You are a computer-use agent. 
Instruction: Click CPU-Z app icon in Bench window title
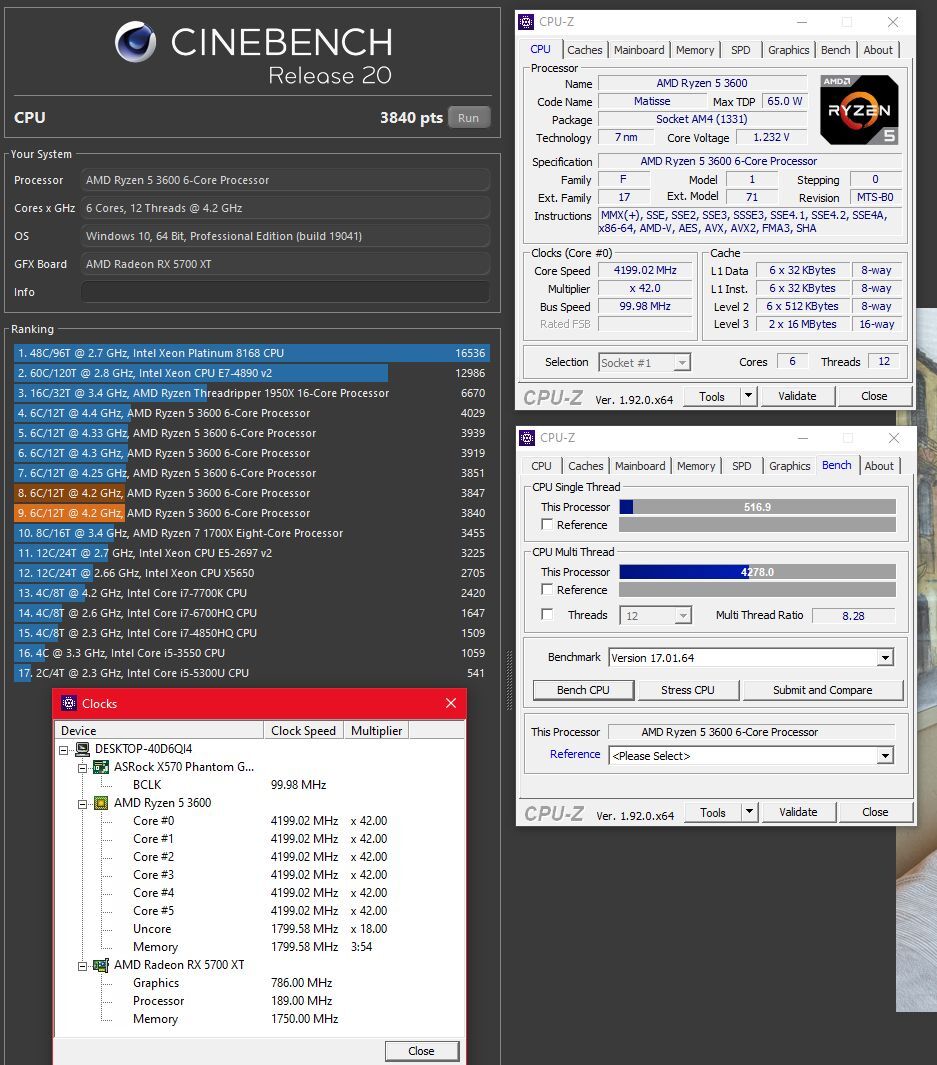tap(528, 438)
